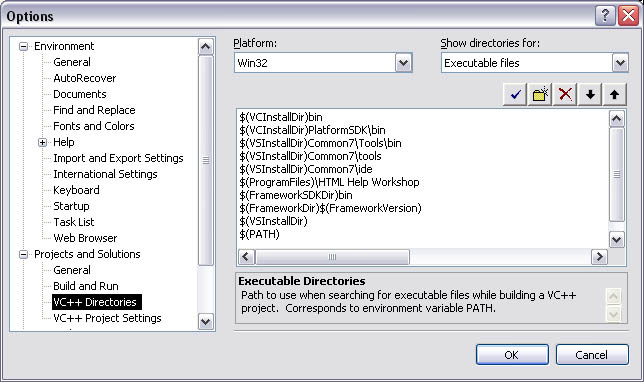Image resolution: width=644 pixels, height=382 pixels.
Task: Select Import and Export Settings item
Action: pyautogui.click(x=118, y=158)
